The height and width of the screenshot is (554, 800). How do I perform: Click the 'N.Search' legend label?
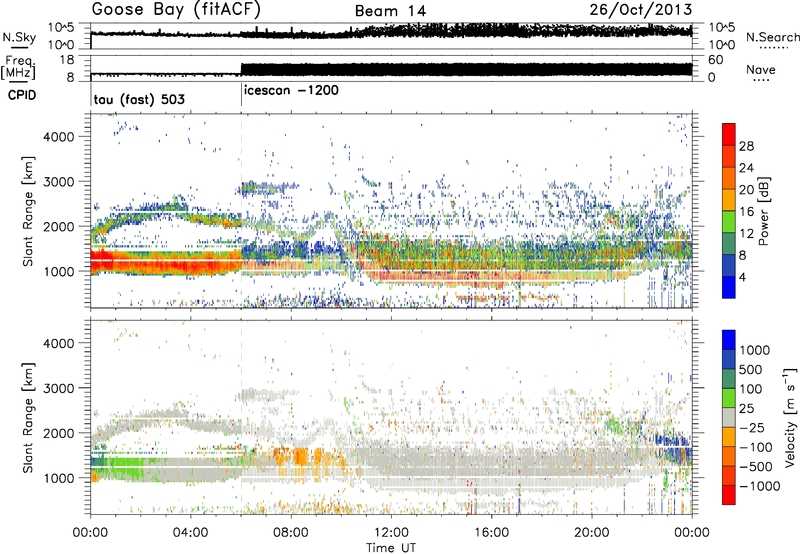(772, 37)
